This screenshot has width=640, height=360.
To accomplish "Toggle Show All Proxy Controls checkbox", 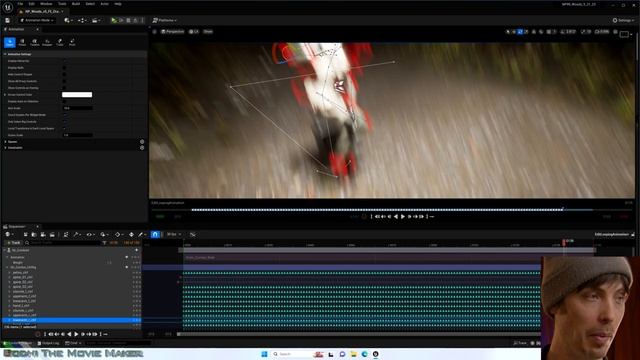I will tap(64, 81).
